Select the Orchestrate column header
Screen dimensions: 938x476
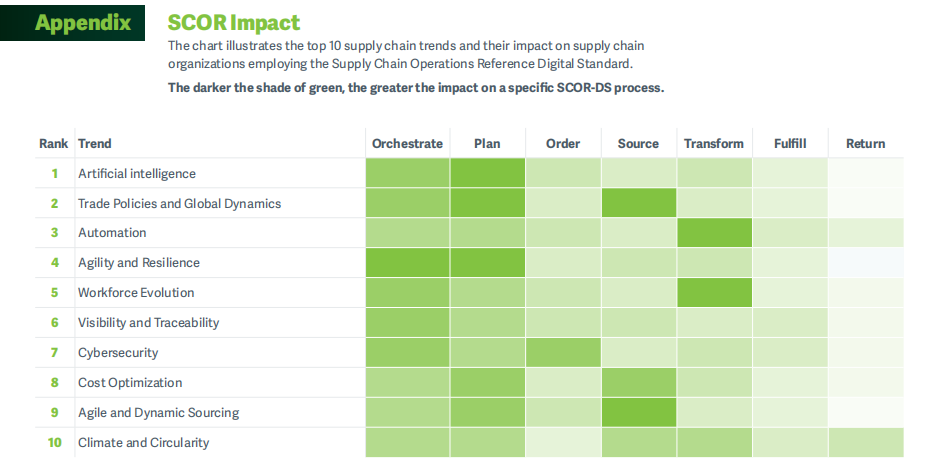coord(407,143)
